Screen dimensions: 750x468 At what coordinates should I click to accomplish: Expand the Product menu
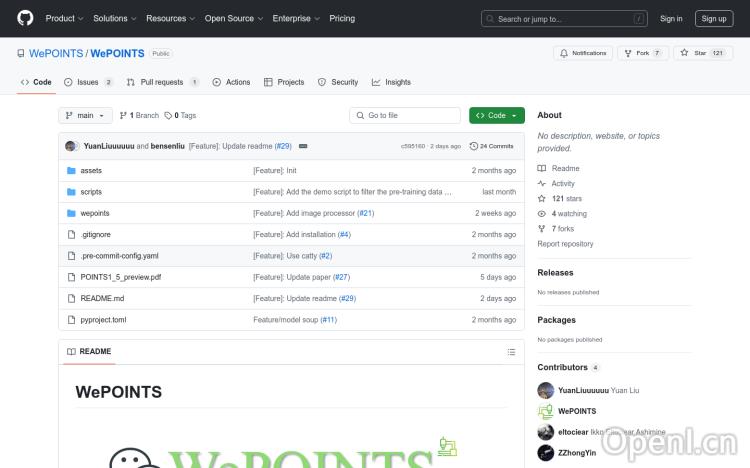pos(64,18)
